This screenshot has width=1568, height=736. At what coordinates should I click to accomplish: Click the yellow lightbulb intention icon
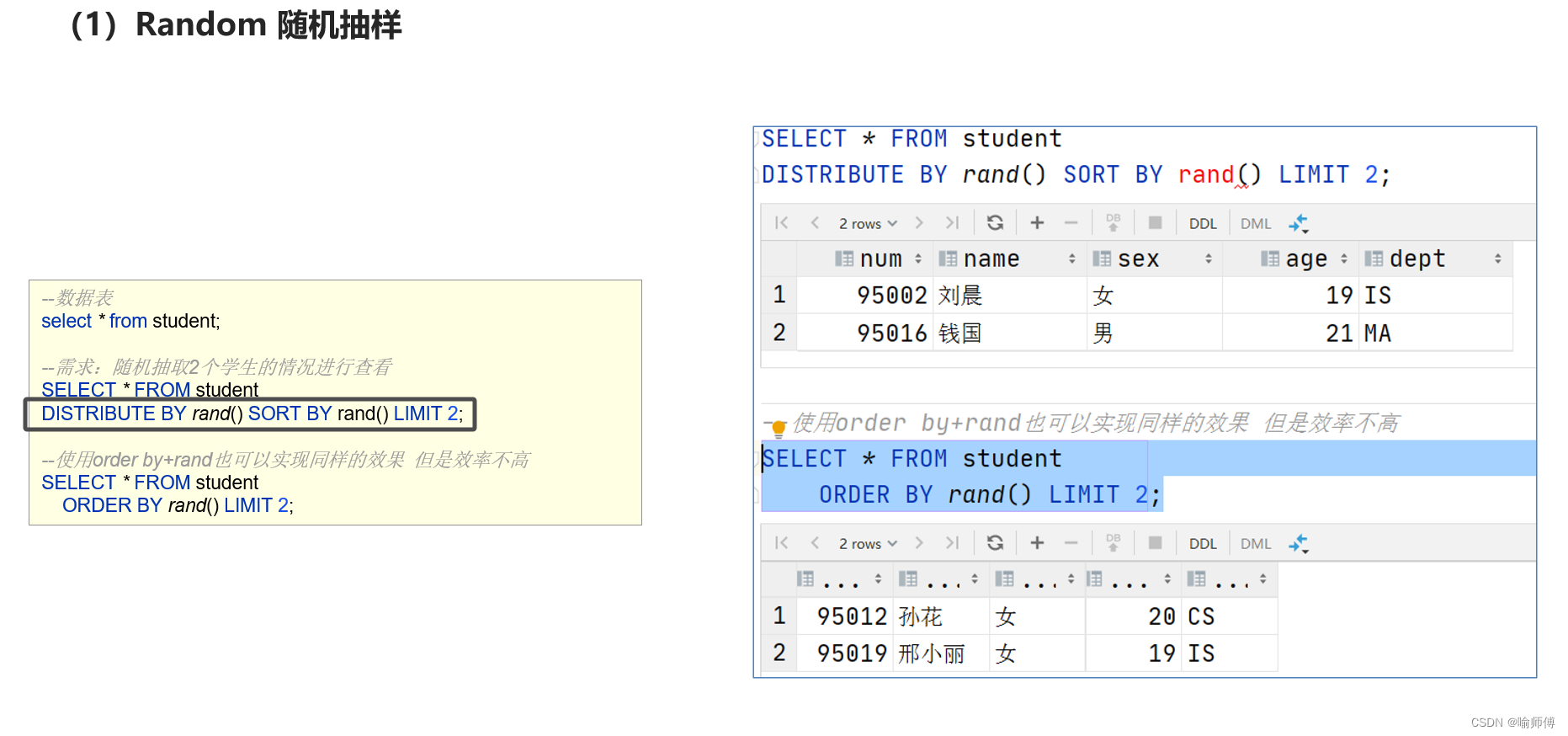click(x=779, y=428)
